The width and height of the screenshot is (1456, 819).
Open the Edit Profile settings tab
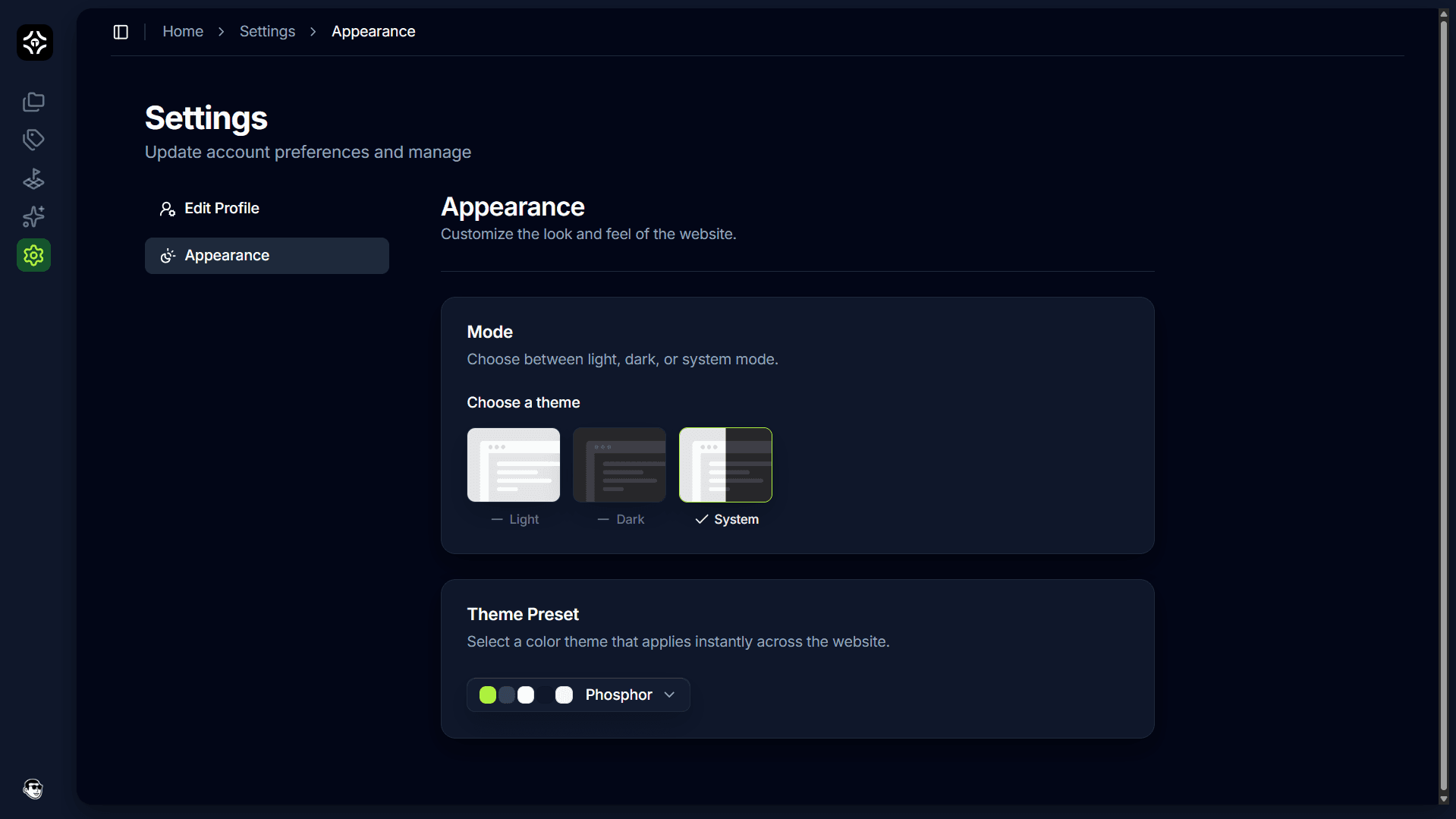(x=267, y=209)
